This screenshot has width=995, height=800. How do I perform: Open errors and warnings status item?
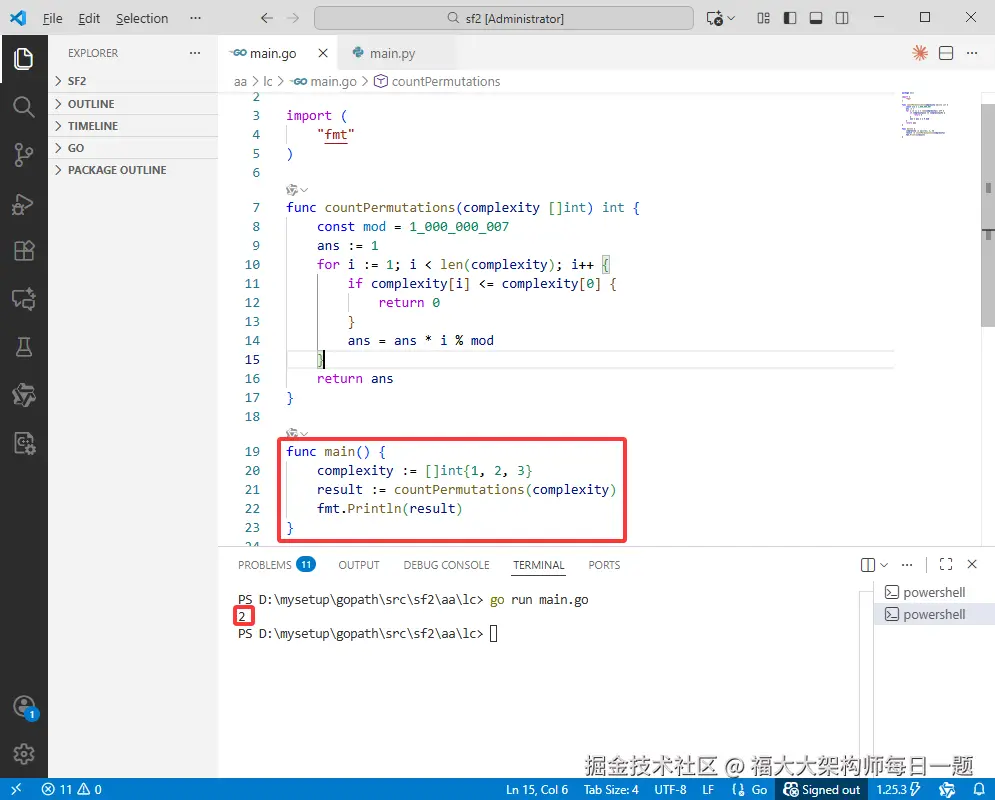[72, 789]
